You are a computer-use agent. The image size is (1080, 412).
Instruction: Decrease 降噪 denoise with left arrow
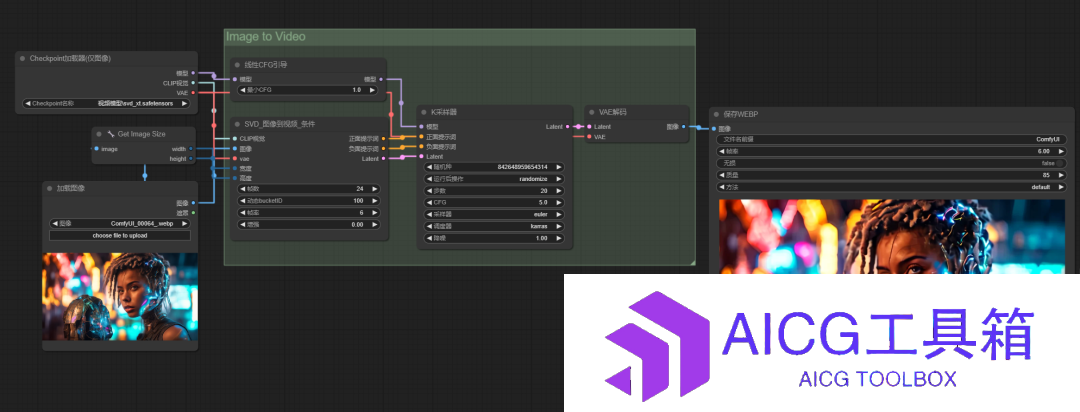430,238
